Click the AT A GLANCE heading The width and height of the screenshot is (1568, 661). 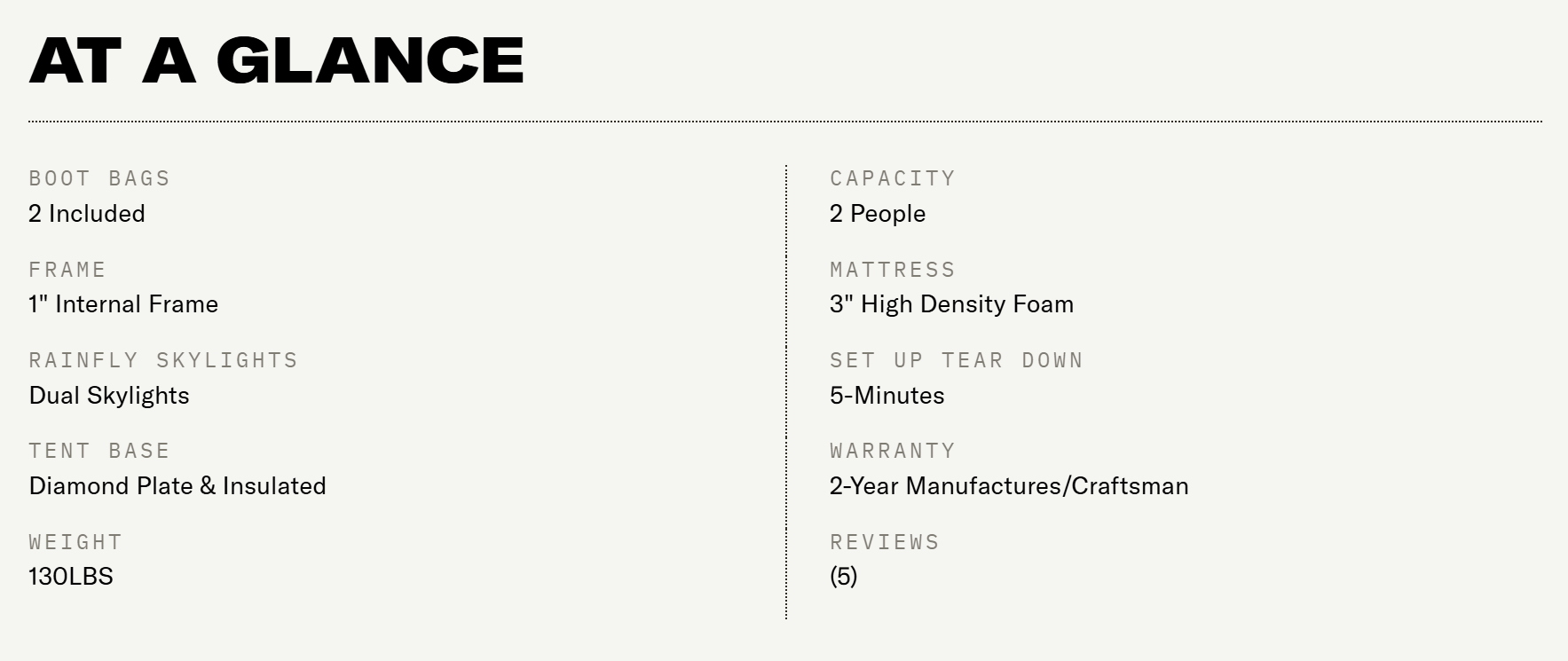click(276, 60)
